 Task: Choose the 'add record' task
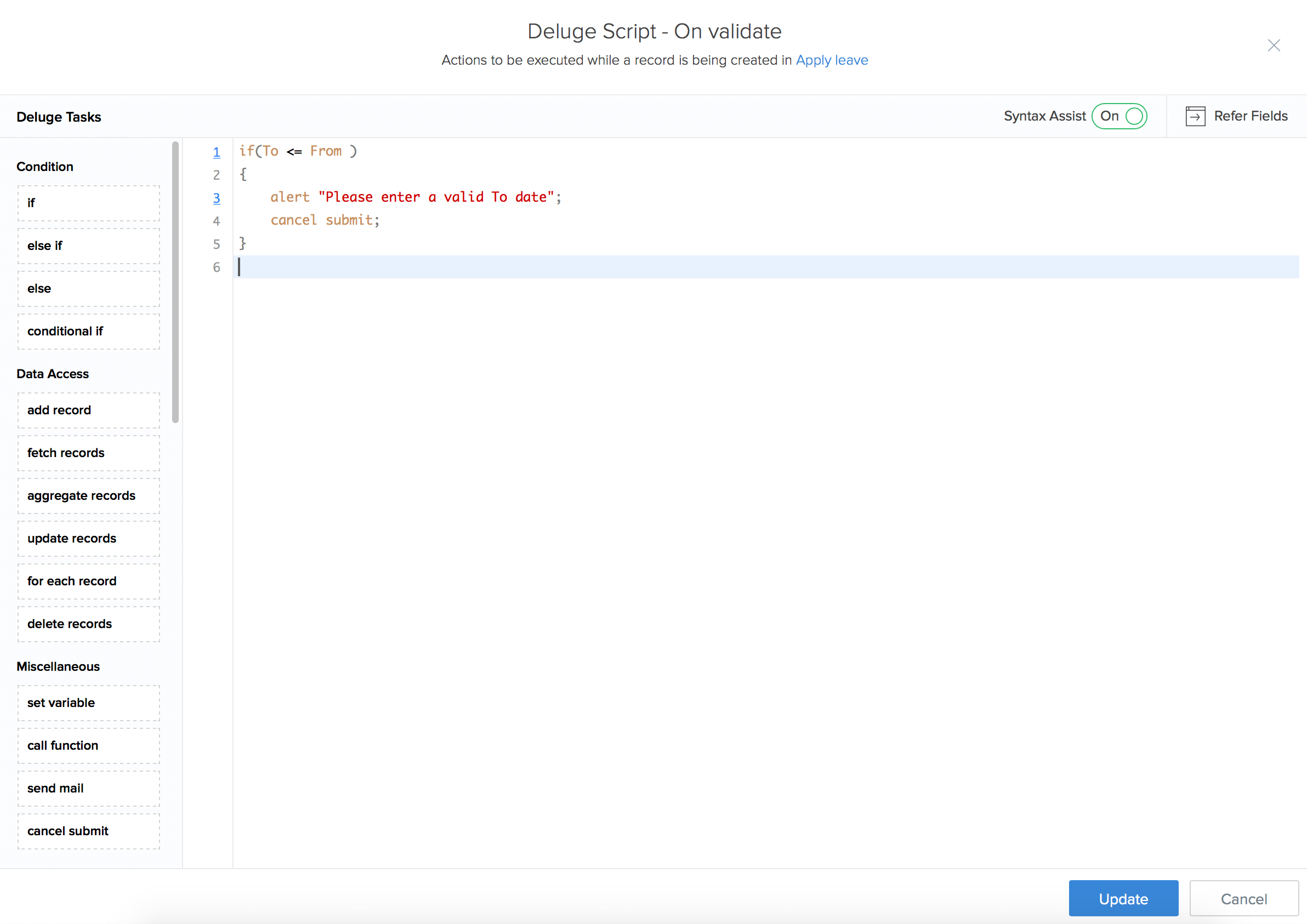(88, 410)
